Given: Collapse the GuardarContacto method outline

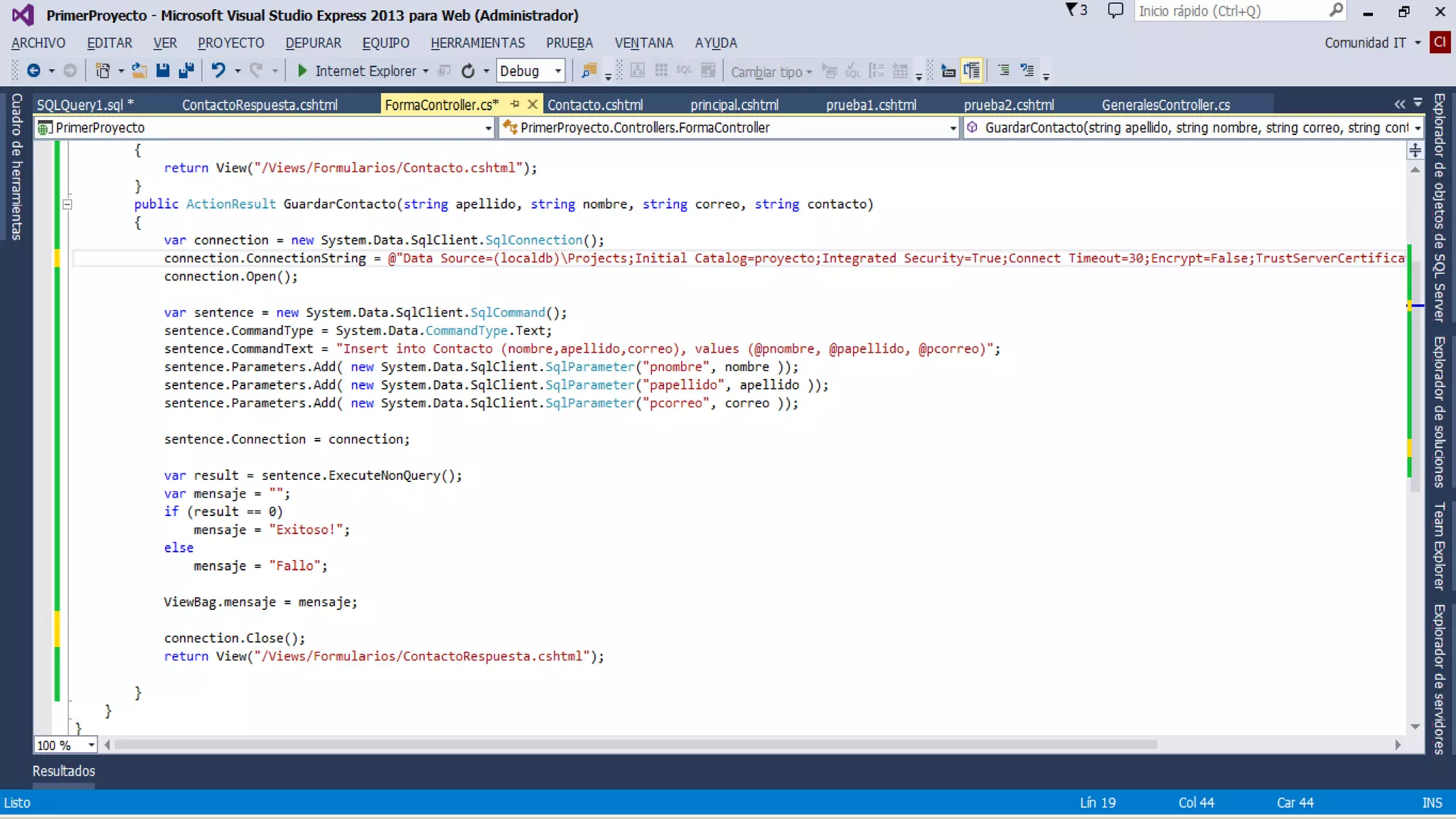Looking at the screenshot, I should (68, 205).
